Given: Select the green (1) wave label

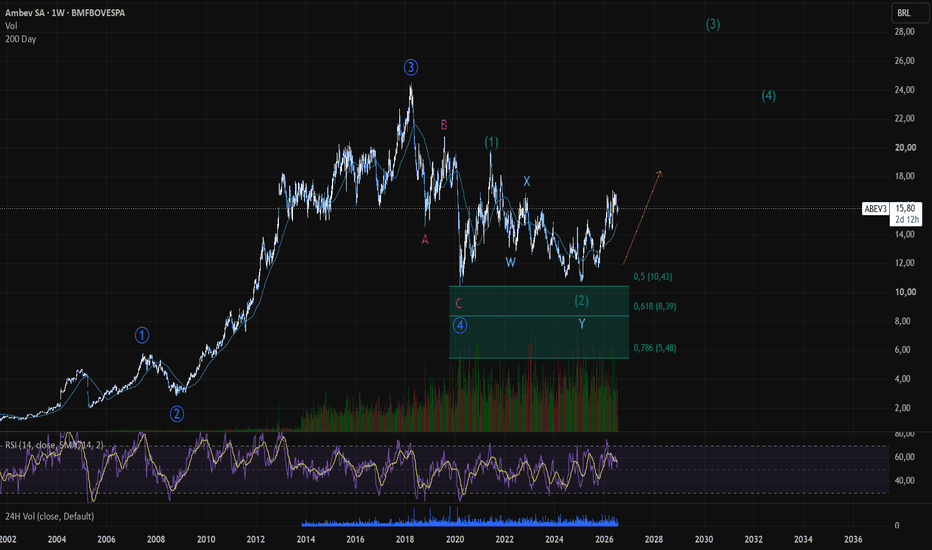Looking at the screenshot, I should [491, 142].
